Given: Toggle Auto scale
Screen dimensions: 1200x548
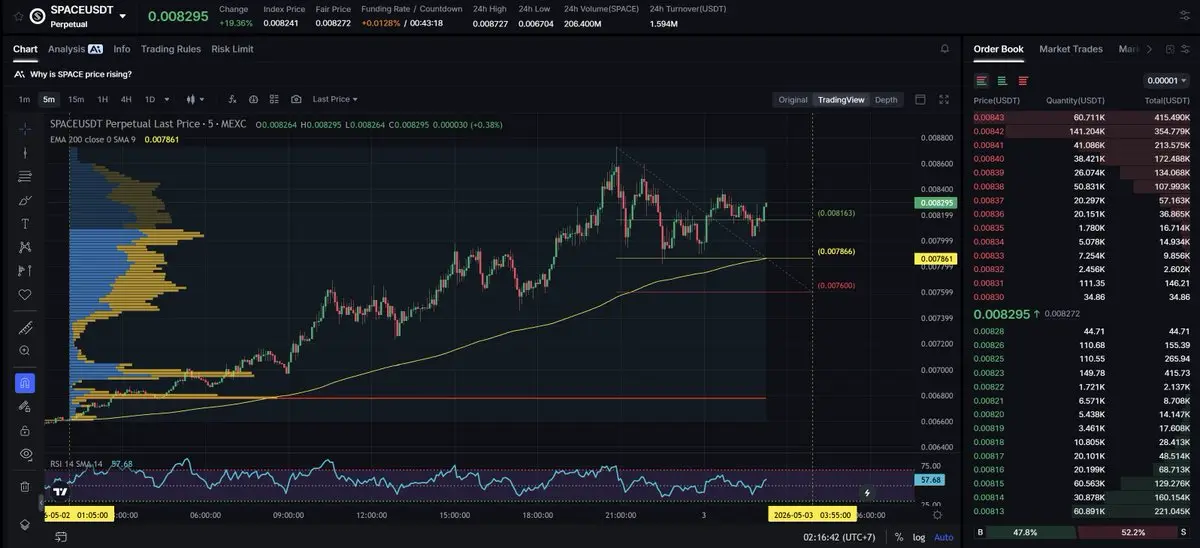Looking at the screenshot, I should pos(944,537).
